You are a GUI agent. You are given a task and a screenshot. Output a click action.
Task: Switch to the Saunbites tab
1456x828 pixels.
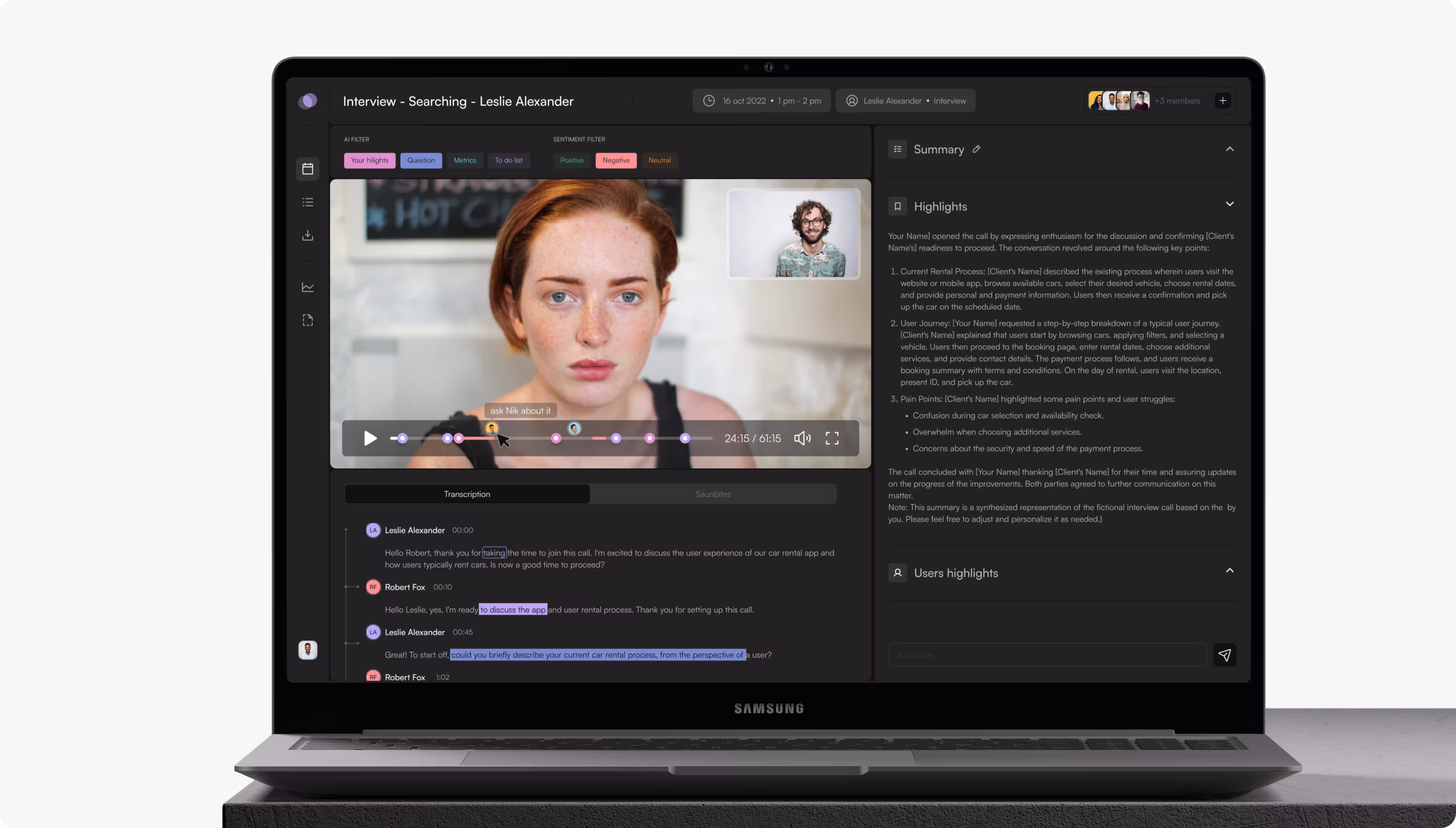coord(713,494)
